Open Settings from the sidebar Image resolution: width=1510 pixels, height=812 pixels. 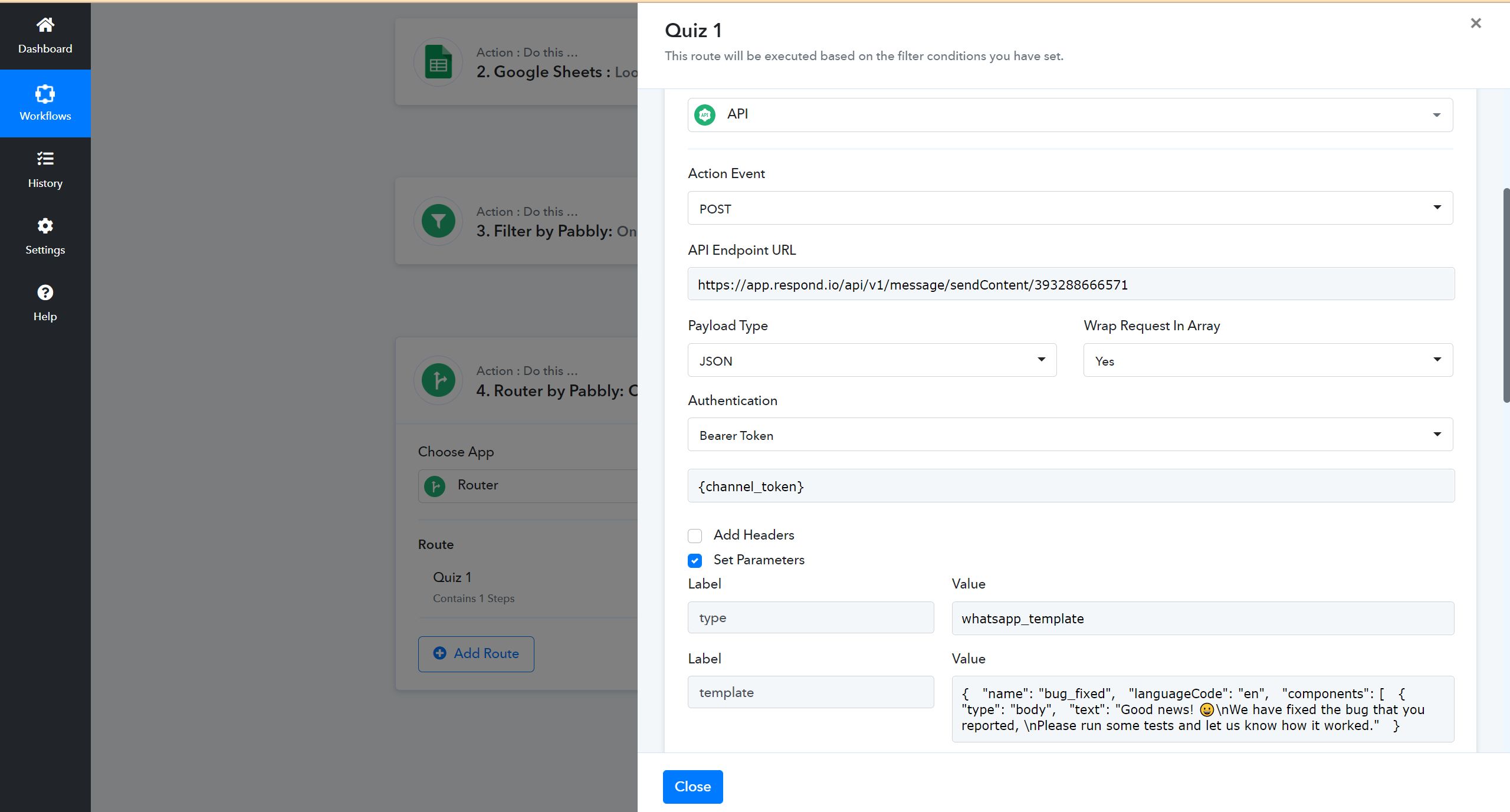(x=45, y=237)
